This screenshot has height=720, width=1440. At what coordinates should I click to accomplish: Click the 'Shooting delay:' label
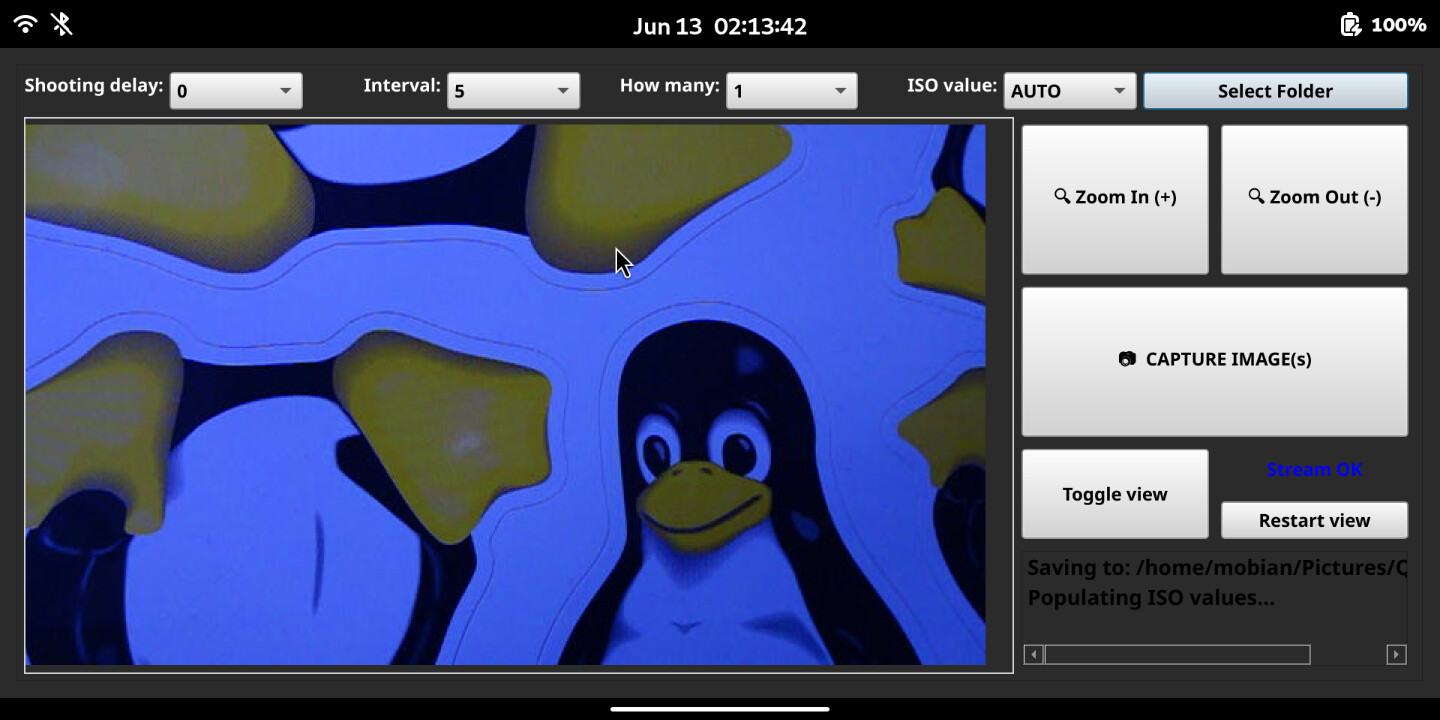(x=94, y=86)
